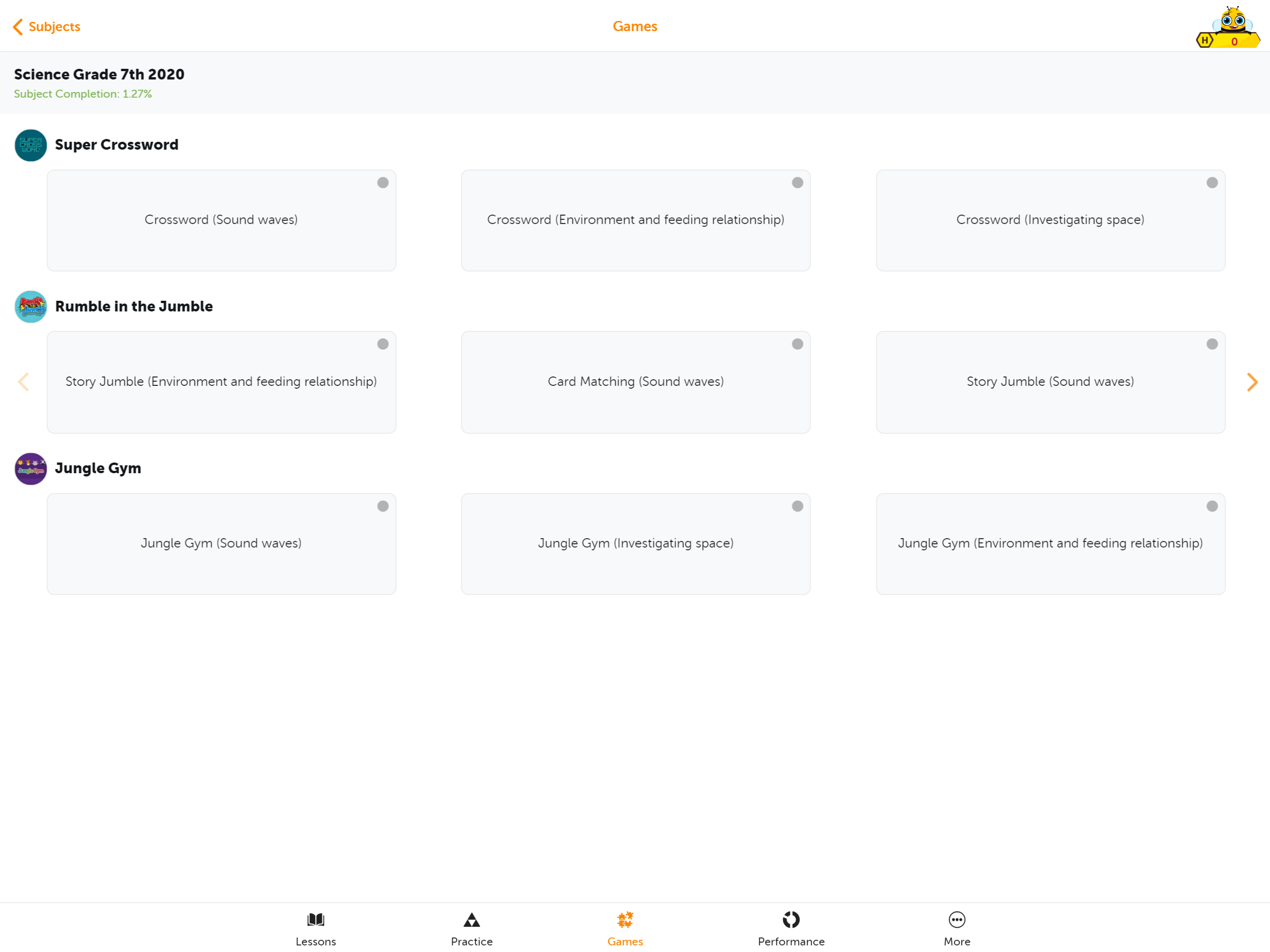
Task: Open the More tab
Action: (x=957, y=929)
